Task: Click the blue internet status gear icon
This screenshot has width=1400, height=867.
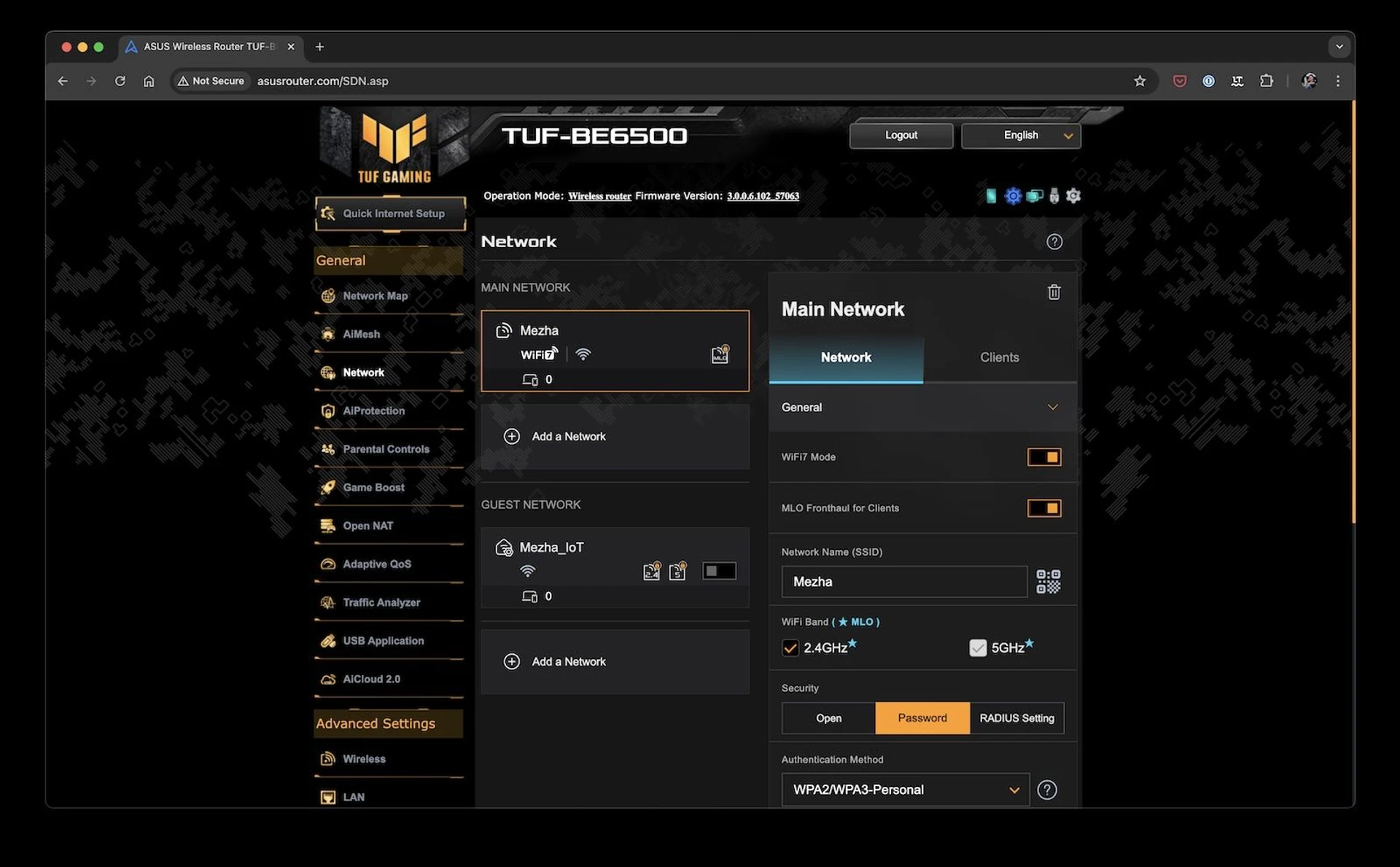Action: 1013,195
